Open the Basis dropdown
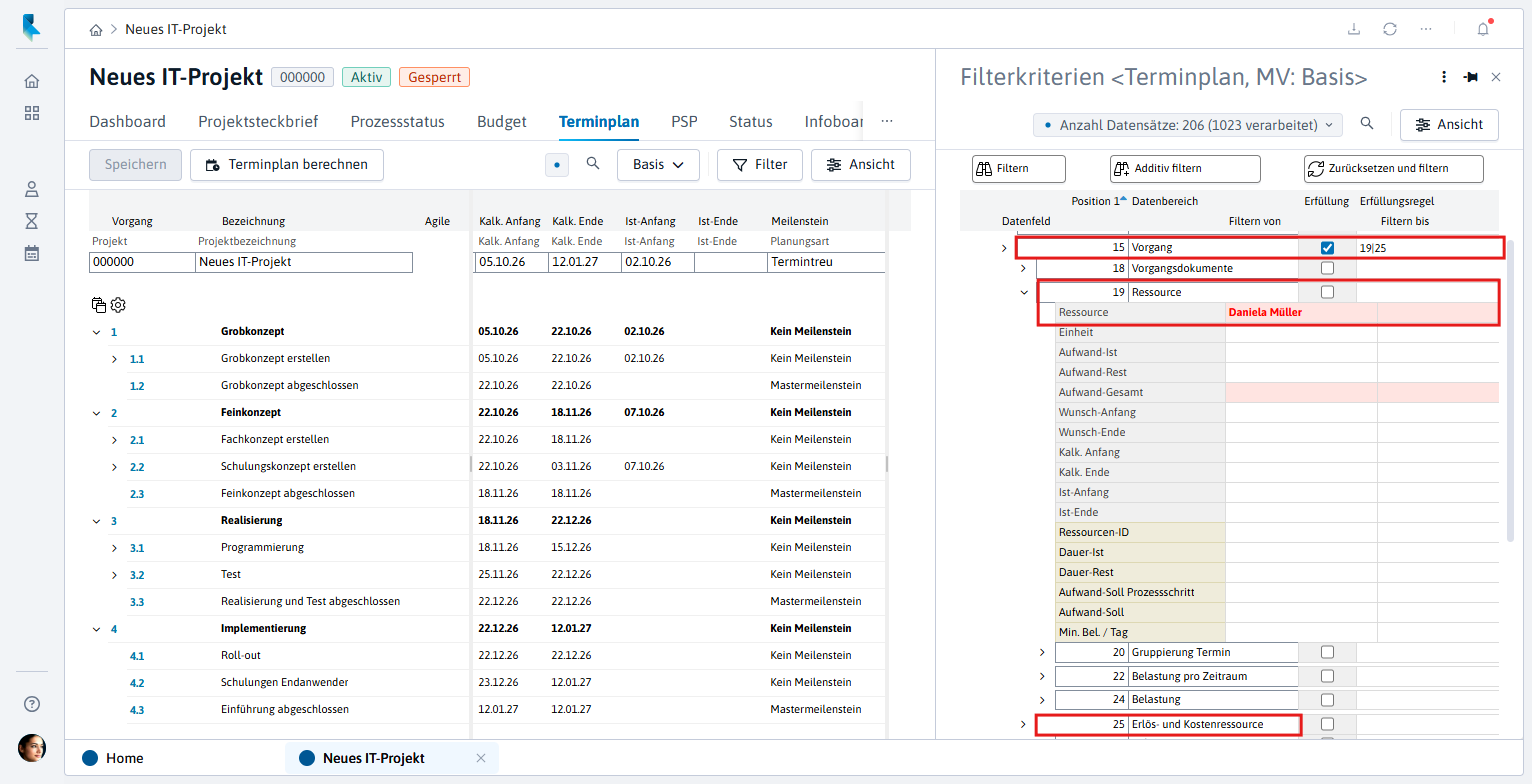Screen dimensions: 1532x784 pyautogui.click(x=658, y=164)
